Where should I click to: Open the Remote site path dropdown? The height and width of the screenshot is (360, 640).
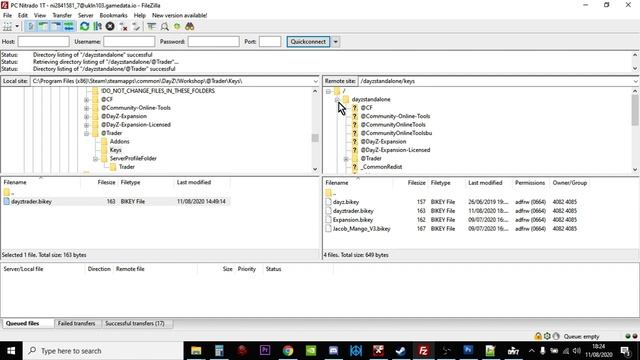tap(636, 81)
